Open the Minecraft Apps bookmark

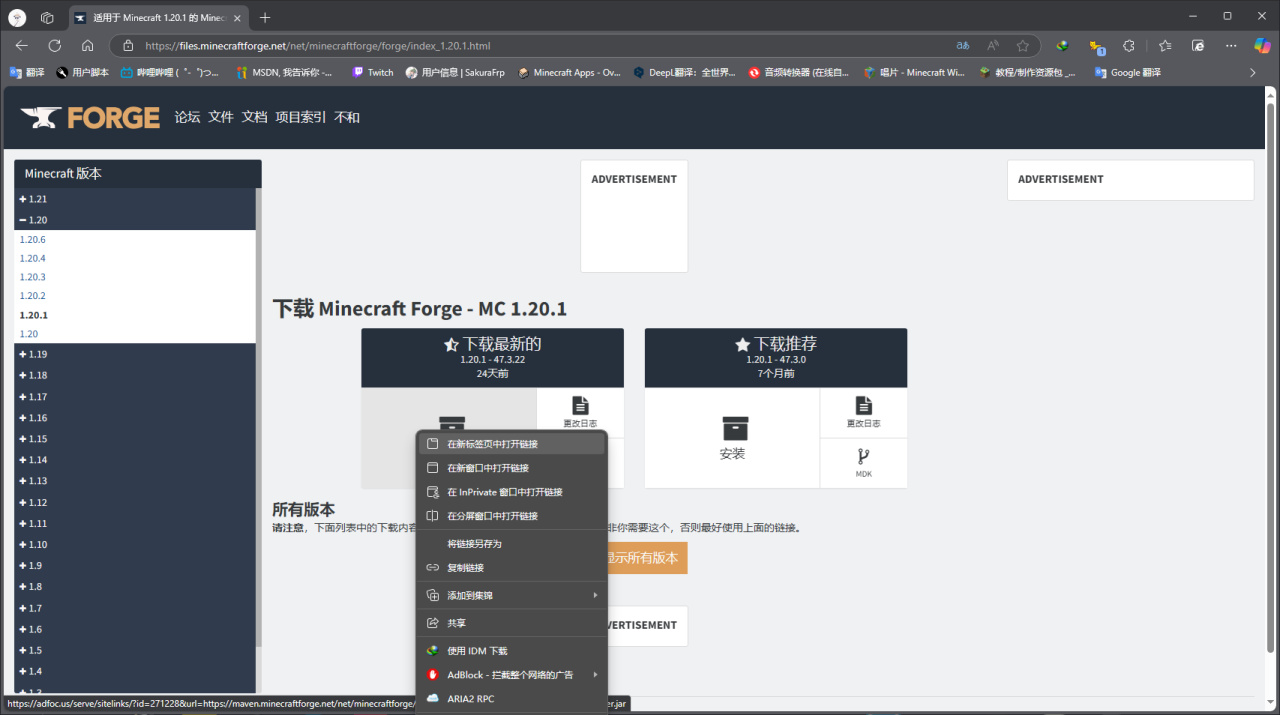(569, 72)
